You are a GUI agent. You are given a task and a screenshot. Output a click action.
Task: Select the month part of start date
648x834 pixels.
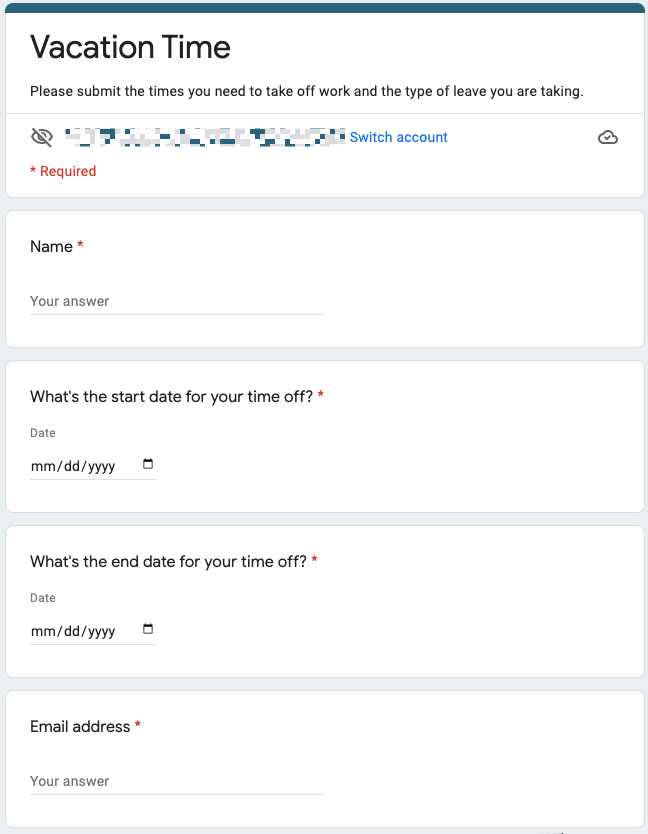click(x=43, y=466)
